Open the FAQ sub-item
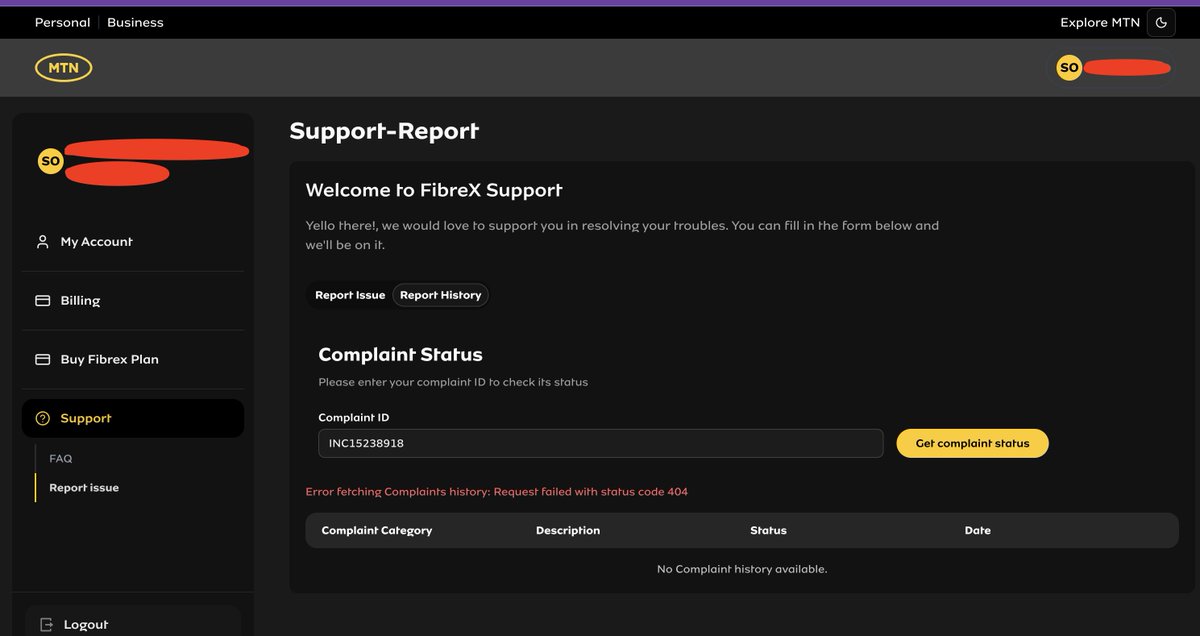 click(x=61, y=458)
